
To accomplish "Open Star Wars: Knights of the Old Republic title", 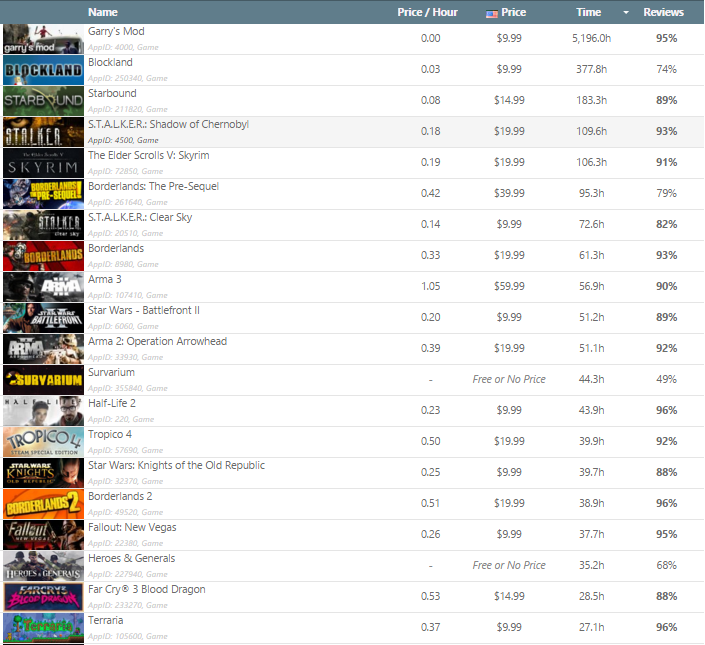I will pyautogui.click(x=176, y=466).
